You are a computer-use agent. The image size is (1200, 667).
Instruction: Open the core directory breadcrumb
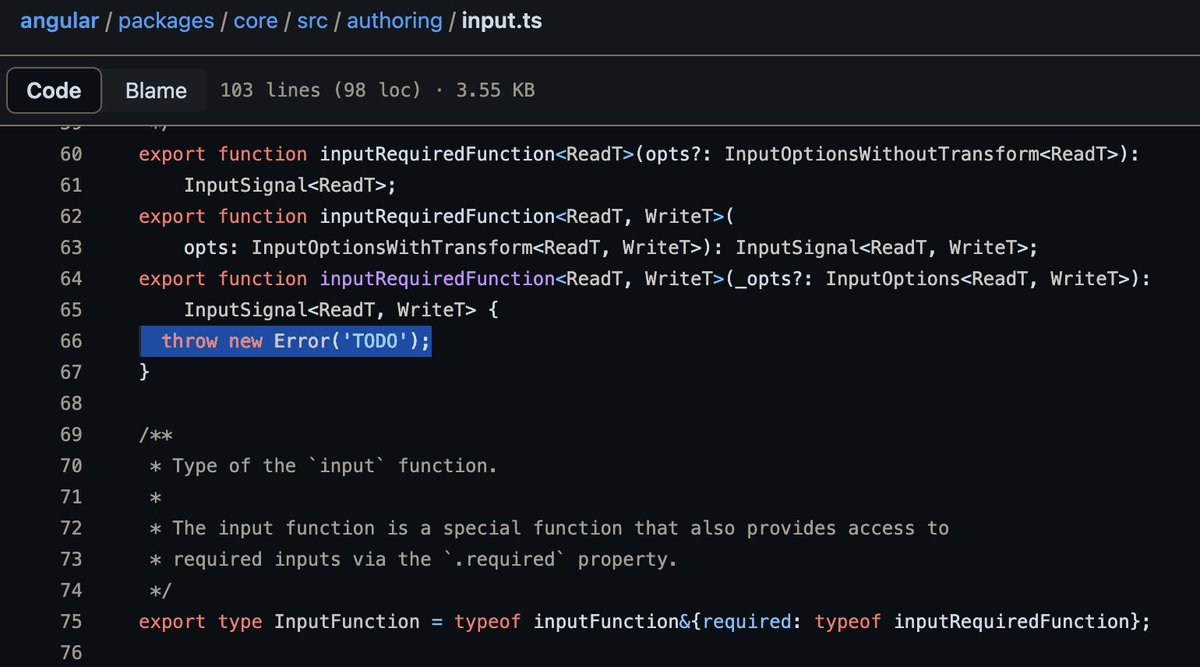[x=255, y=20]
